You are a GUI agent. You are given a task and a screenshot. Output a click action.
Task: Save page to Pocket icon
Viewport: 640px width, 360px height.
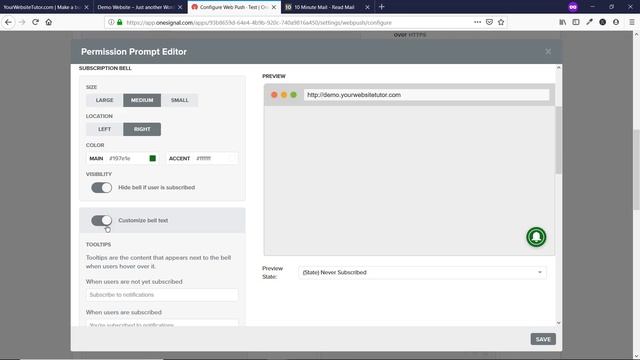[489, 22]
